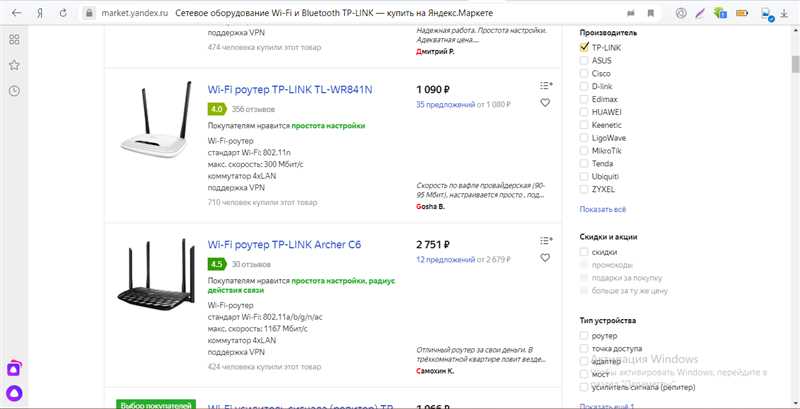
Task: Check the Keenetic manufacturer filter
Action: click(584, 125)
